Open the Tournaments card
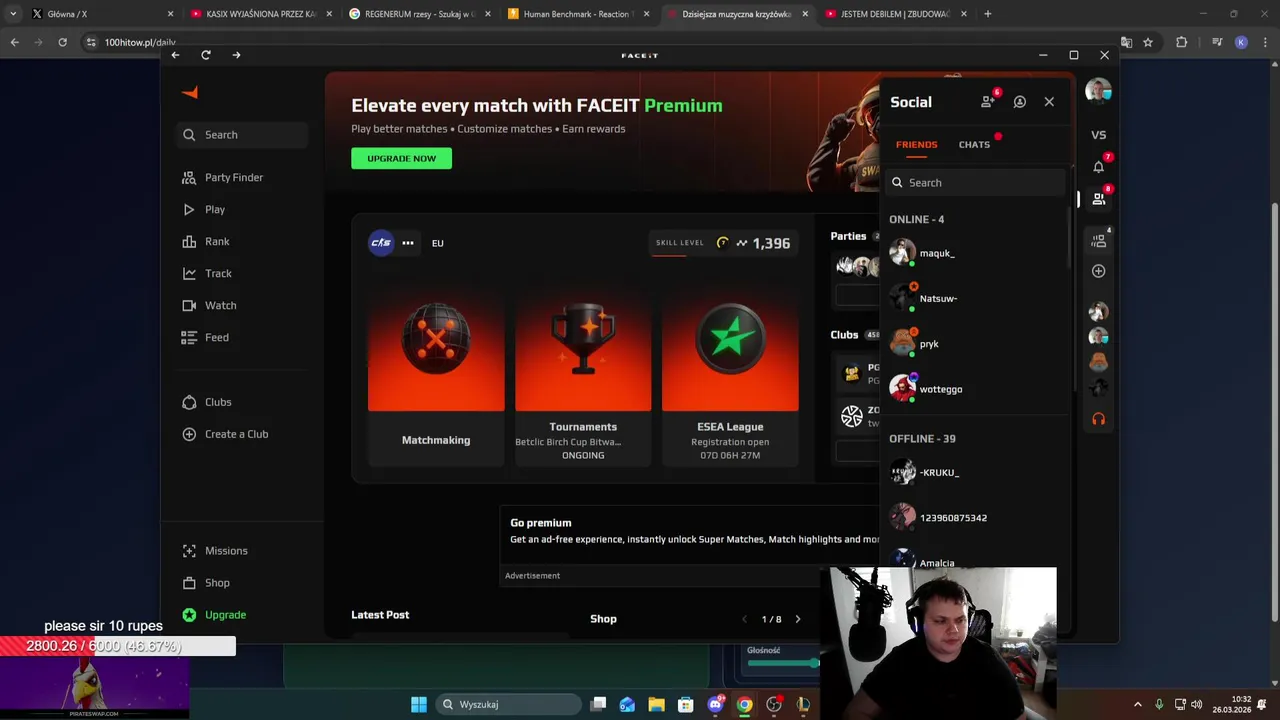This screenshot has width=1280, height=720. [583, 374]
